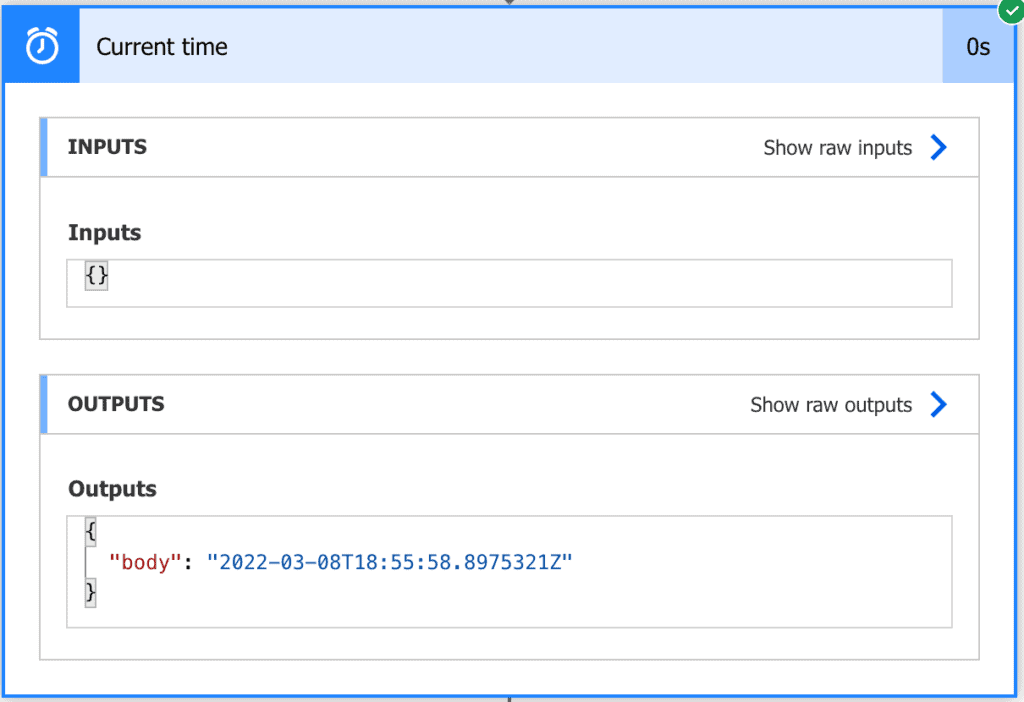The height and width of the screenshot is (702, 1024).
Task: Click the empty braces icon in Inputs
Action: point(95,275)
